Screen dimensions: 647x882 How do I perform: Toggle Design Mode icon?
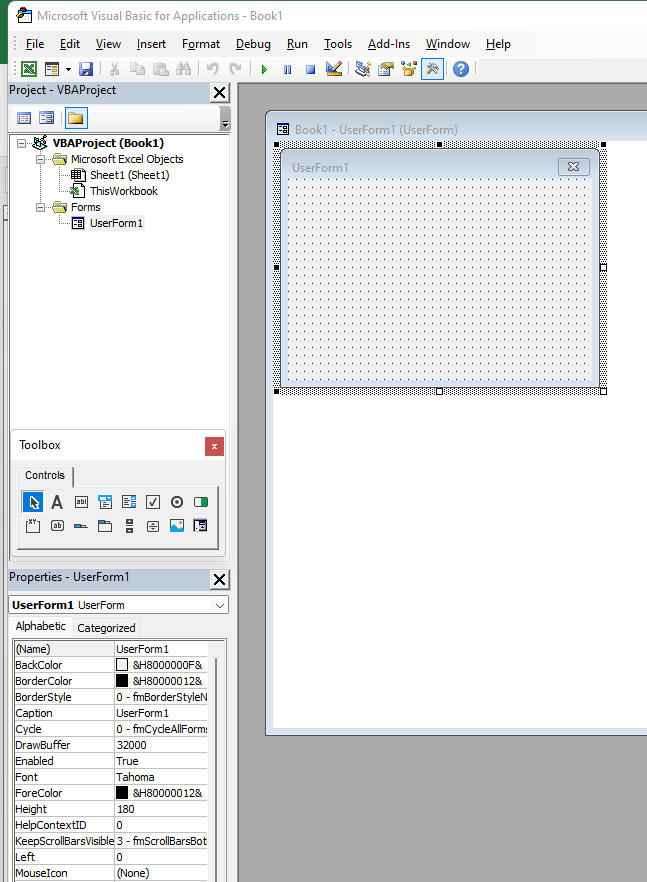point(334,69)
